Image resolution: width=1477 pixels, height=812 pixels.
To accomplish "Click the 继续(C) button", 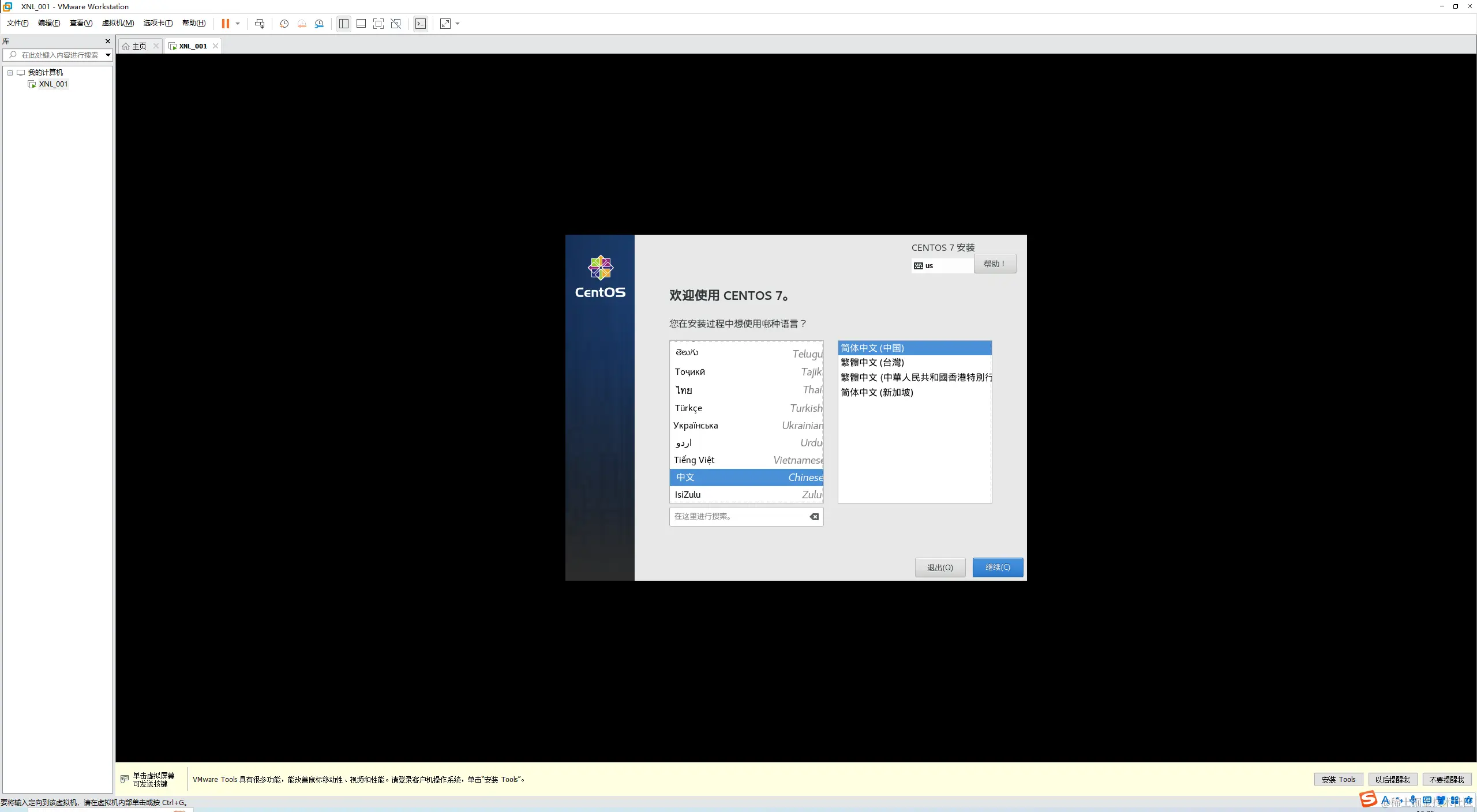I will (998, 567).
